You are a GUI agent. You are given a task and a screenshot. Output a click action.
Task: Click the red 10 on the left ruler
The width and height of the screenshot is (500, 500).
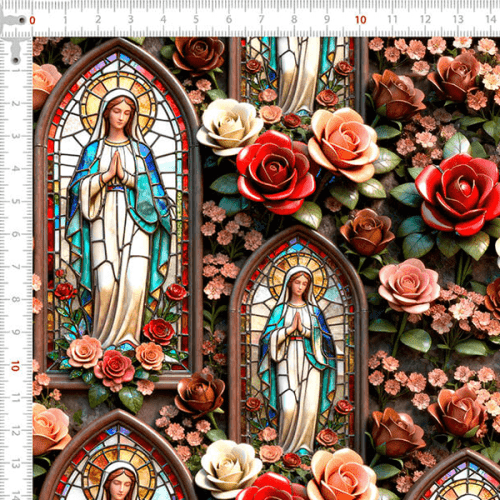pyautogui.click(x=15, y=366)
